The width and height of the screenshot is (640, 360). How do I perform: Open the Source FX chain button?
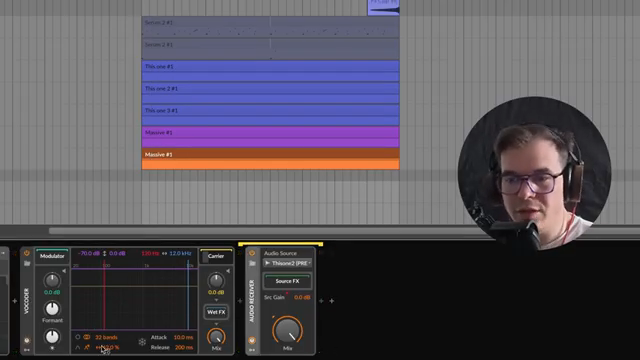tap(287, 281)
